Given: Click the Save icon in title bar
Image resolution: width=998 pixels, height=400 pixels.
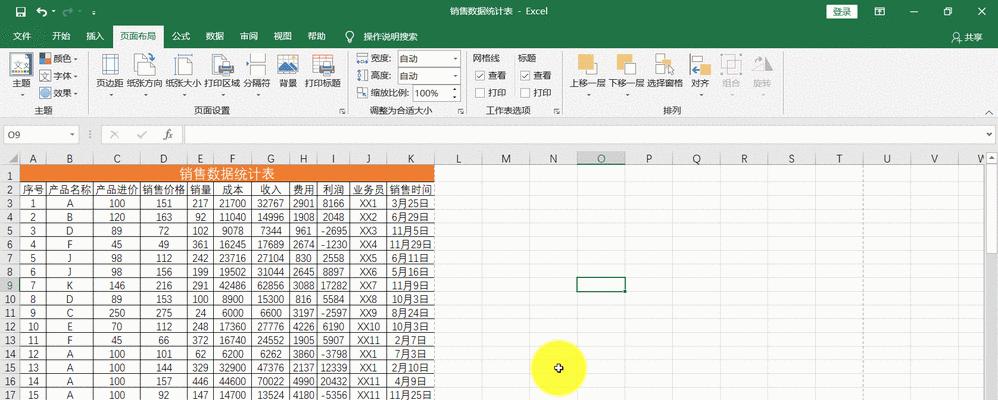Looking at the screenshot, I should 20,11.
